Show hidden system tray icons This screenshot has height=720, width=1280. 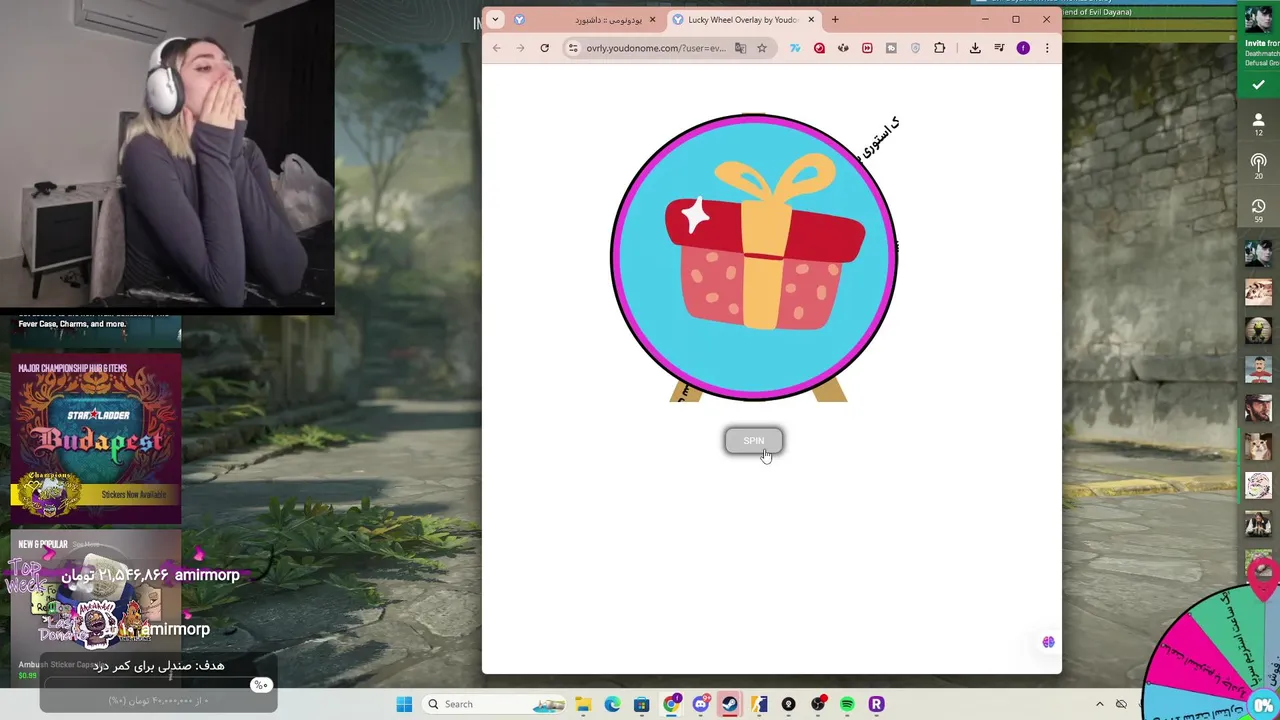(1100, 704)
